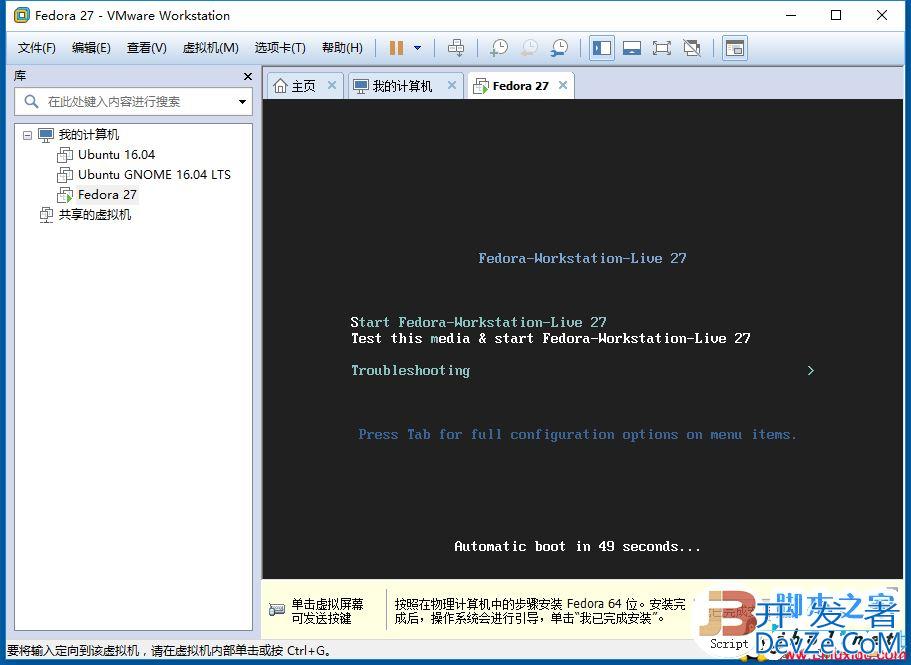Click the 库 panel header label
The image size is (911, 665).
click(20, 76)
